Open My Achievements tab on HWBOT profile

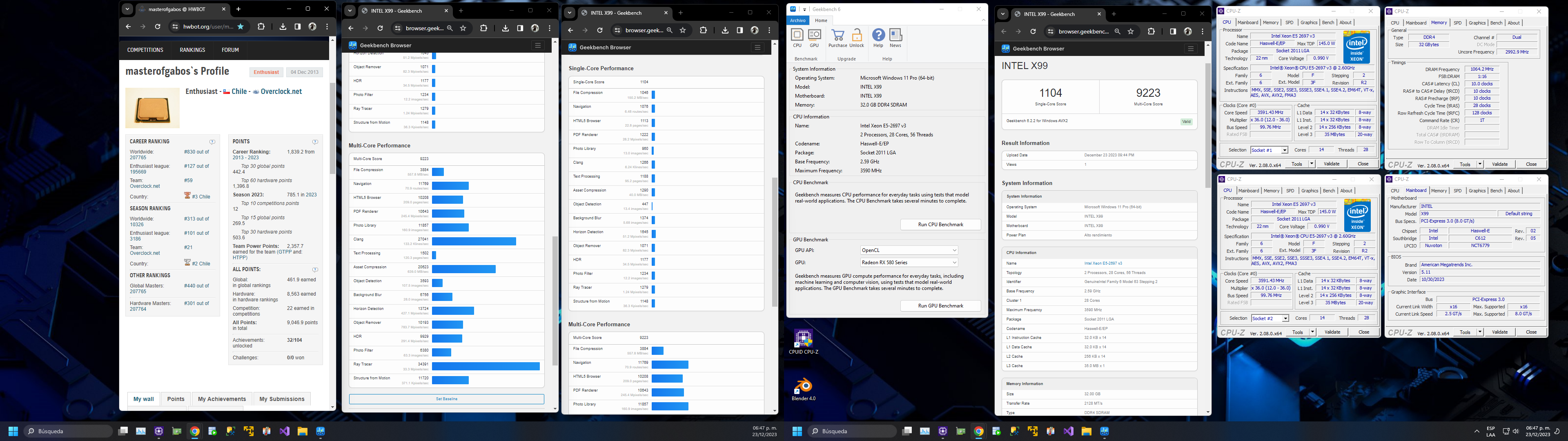(x=222, y=399)
